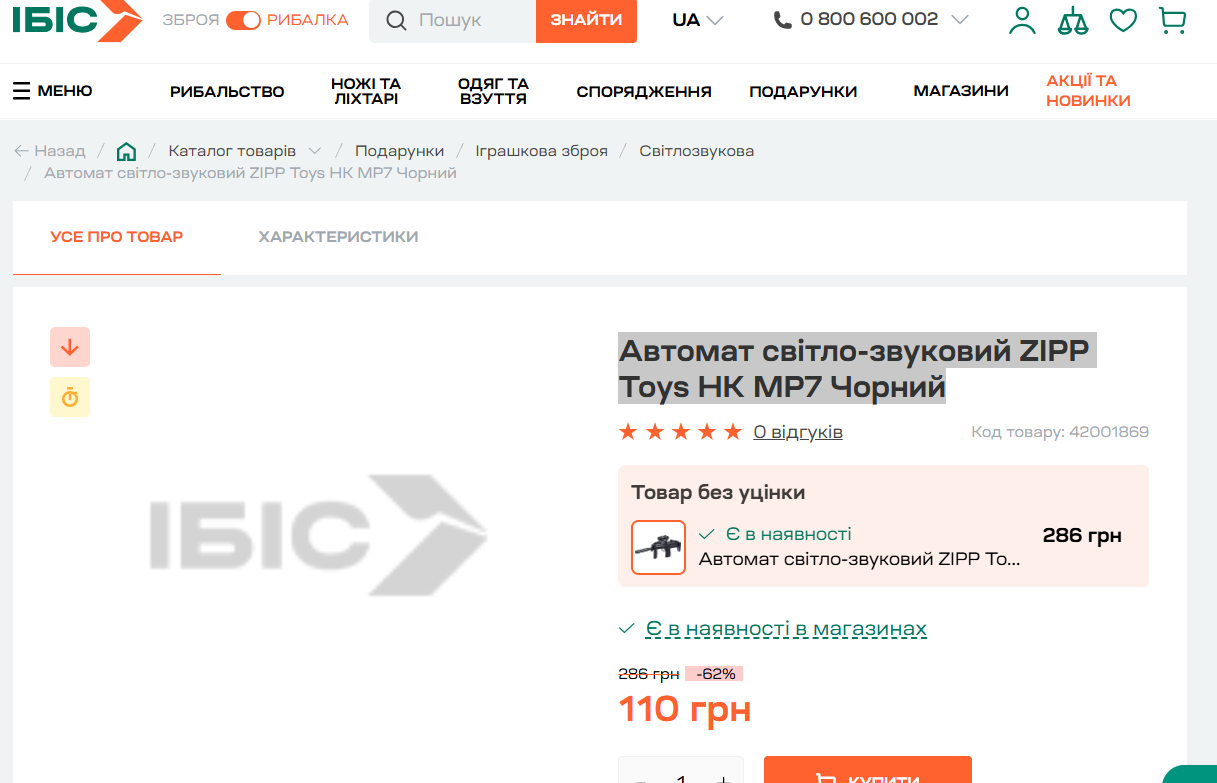This screenshot has width=1217, height=783.
Task: Open the ПОДАРУНКИ menu item
Action: pyautogui.click(x=803, y=91)
